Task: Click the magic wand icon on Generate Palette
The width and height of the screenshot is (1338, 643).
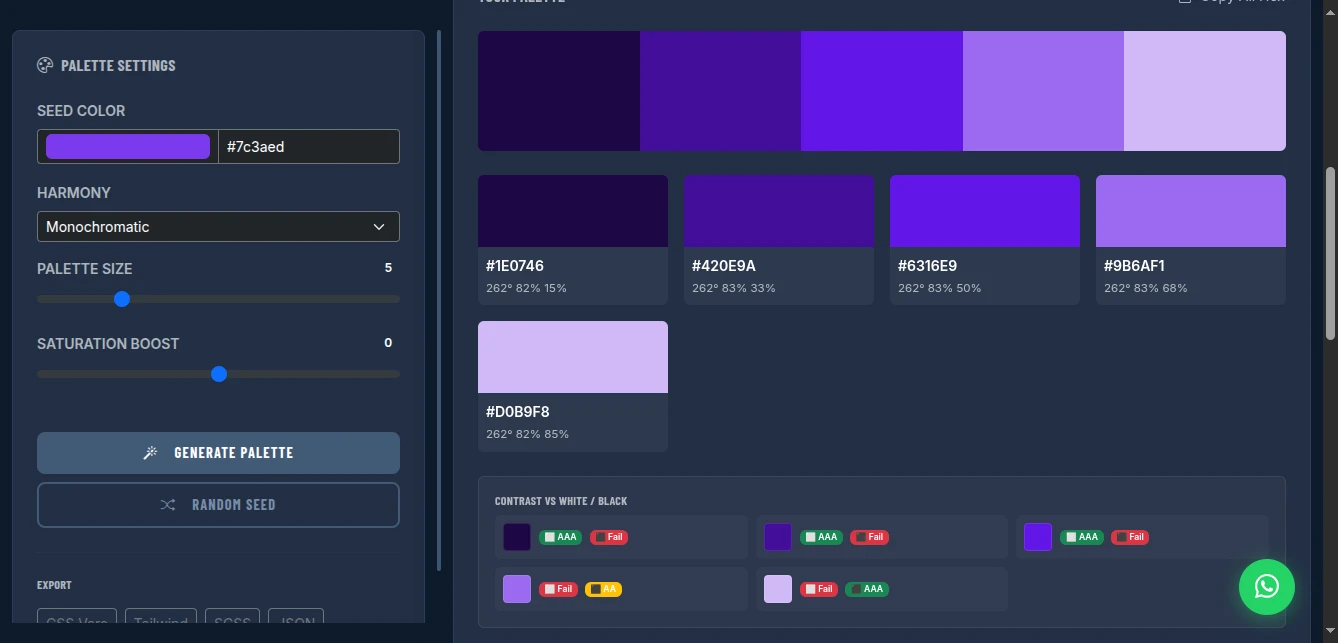Action: point(150,452)
